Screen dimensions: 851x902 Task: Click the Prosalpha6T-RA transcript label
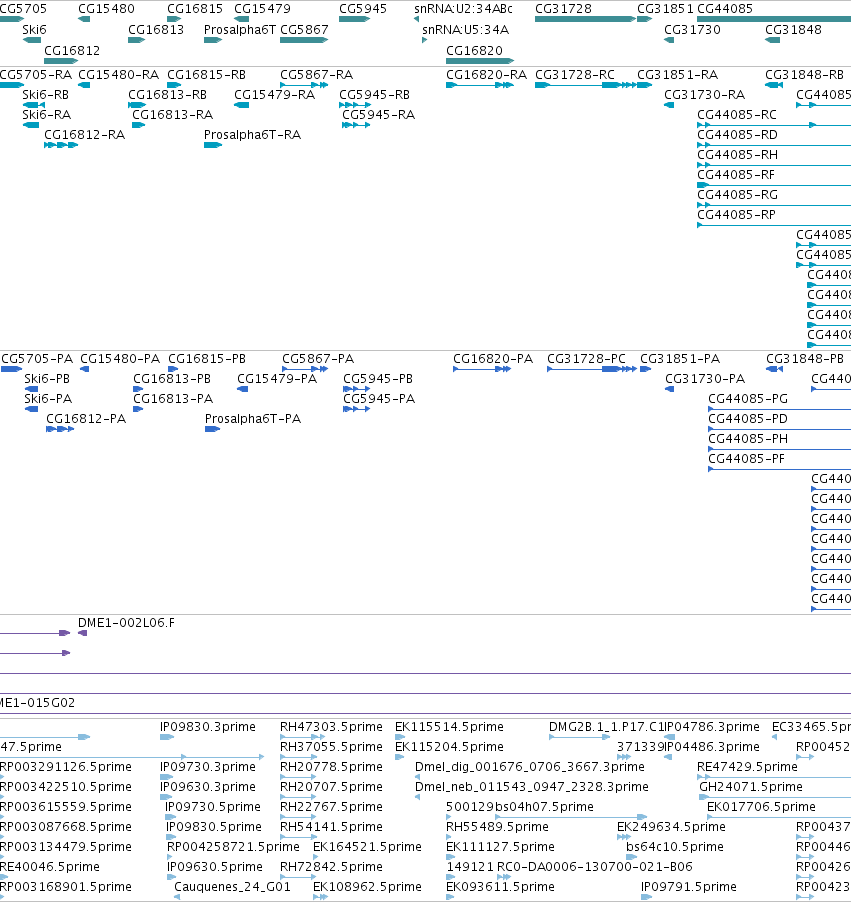click(x=253, y=135)
